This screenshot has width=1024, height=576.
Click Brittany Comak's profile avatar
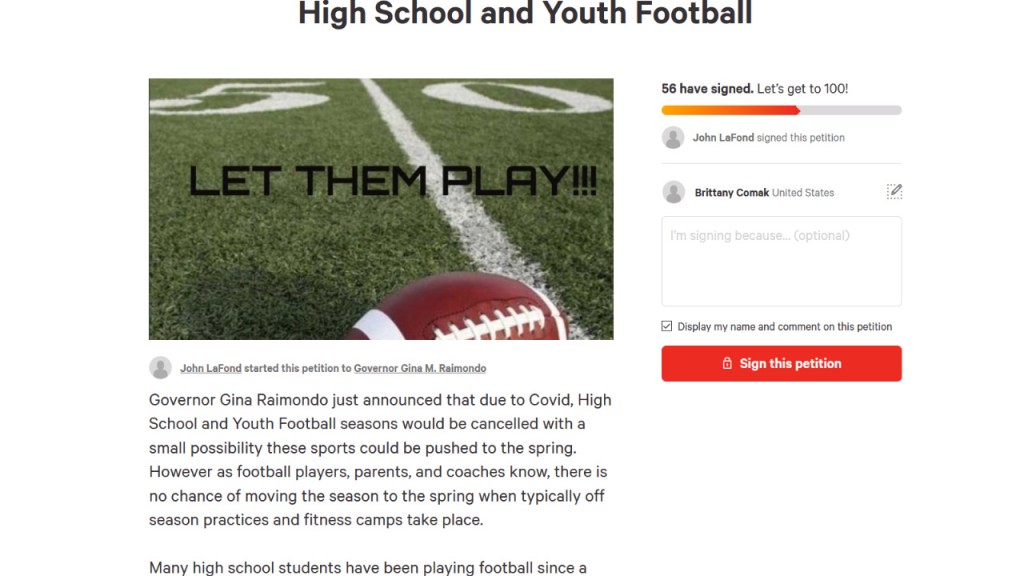[674, 192]
